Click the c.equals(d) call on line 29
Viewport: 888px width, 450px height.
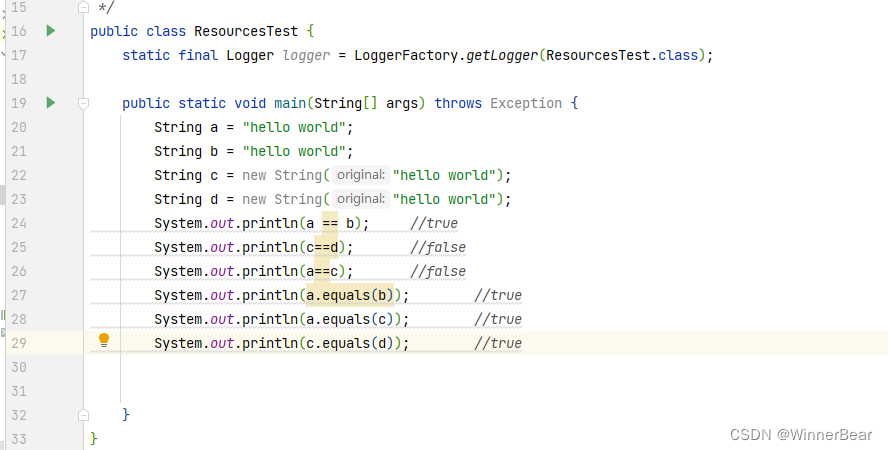click(350, 343)
